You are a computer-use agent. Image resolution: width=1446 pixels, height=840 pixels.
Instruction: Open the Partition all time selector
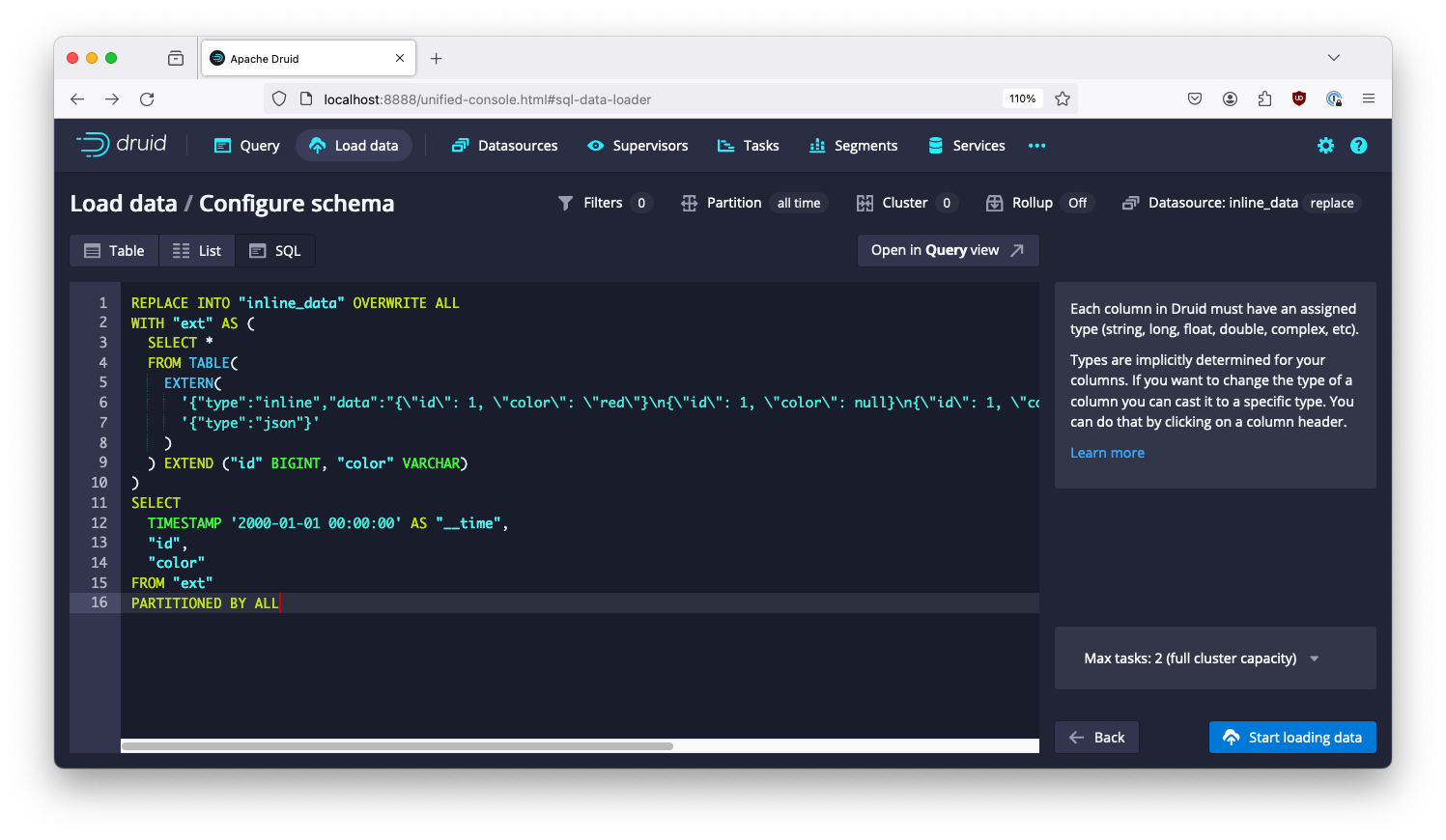[x=753, y=203]
